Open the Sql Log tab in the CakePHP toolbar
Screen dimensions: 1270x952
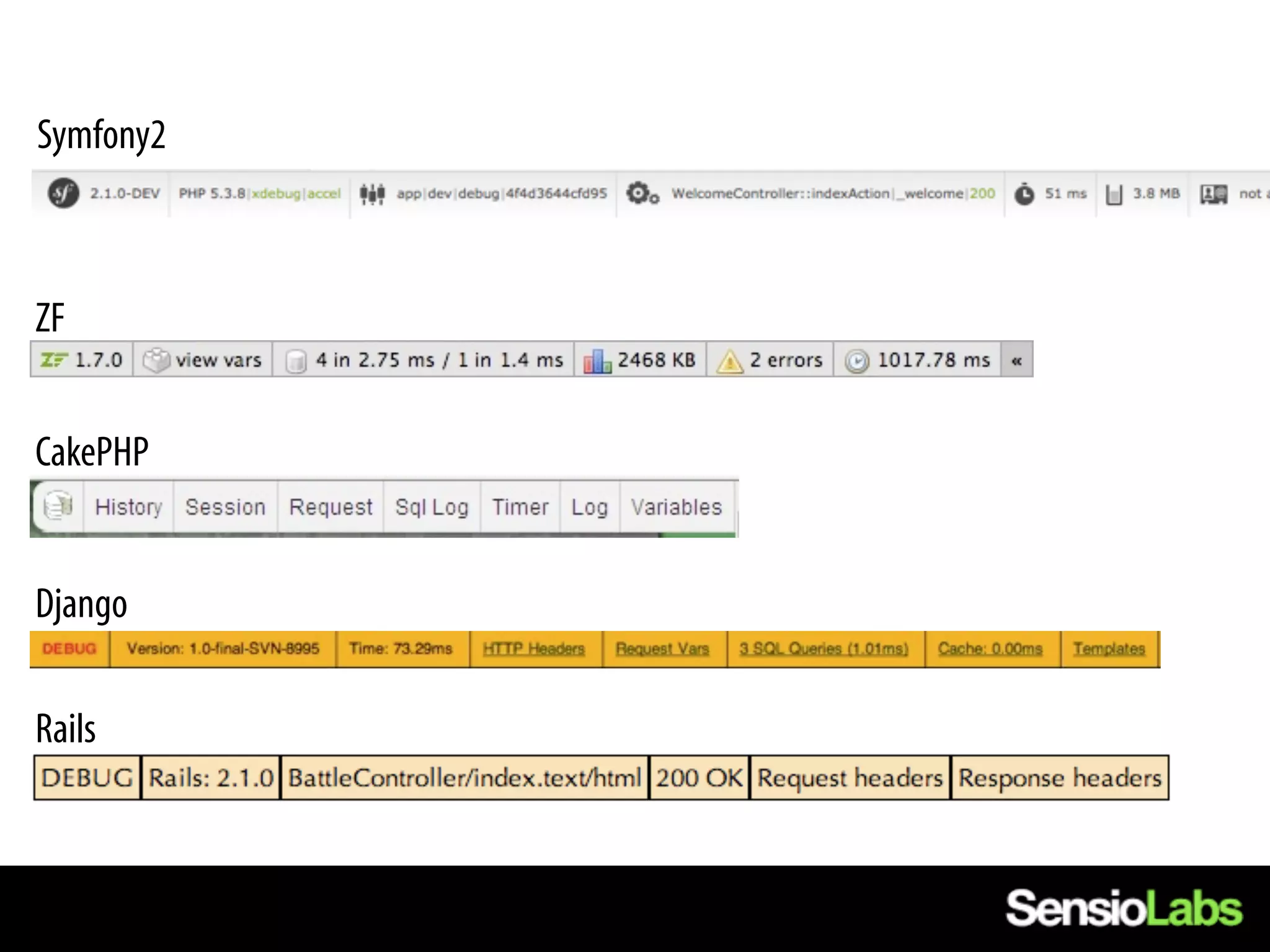coord(432,508)
